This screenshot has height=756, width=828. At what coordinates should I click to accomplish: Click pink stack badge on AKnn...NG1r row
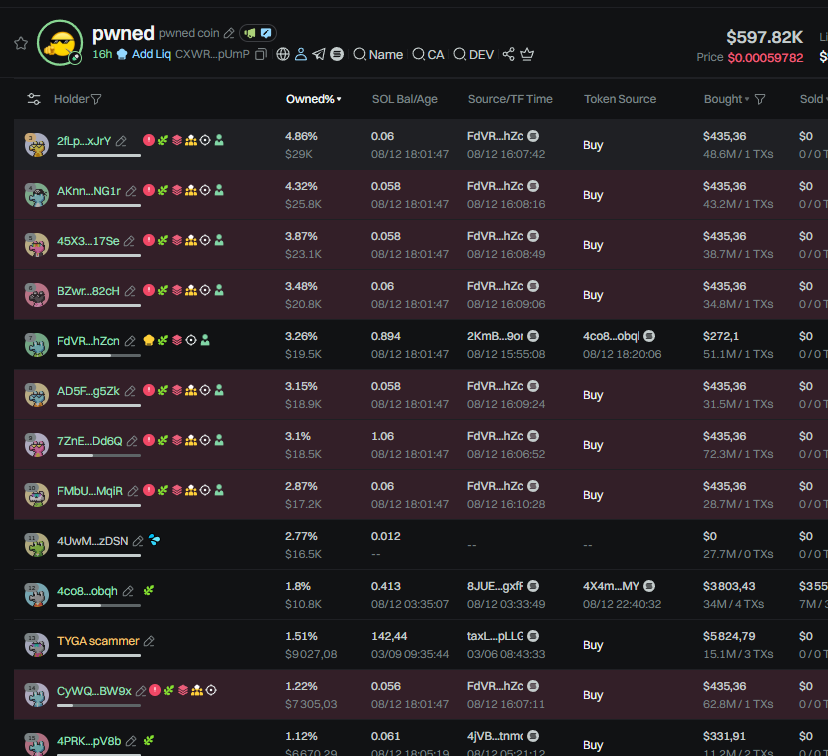point(177,190)
